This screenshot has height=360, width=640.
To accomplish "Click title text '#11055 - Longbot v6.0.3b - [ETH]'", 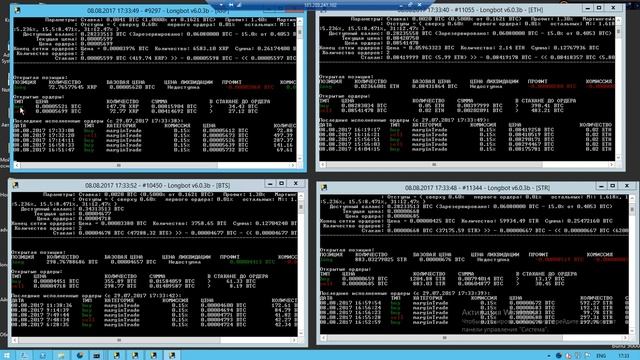I will [x=496, y=10].
